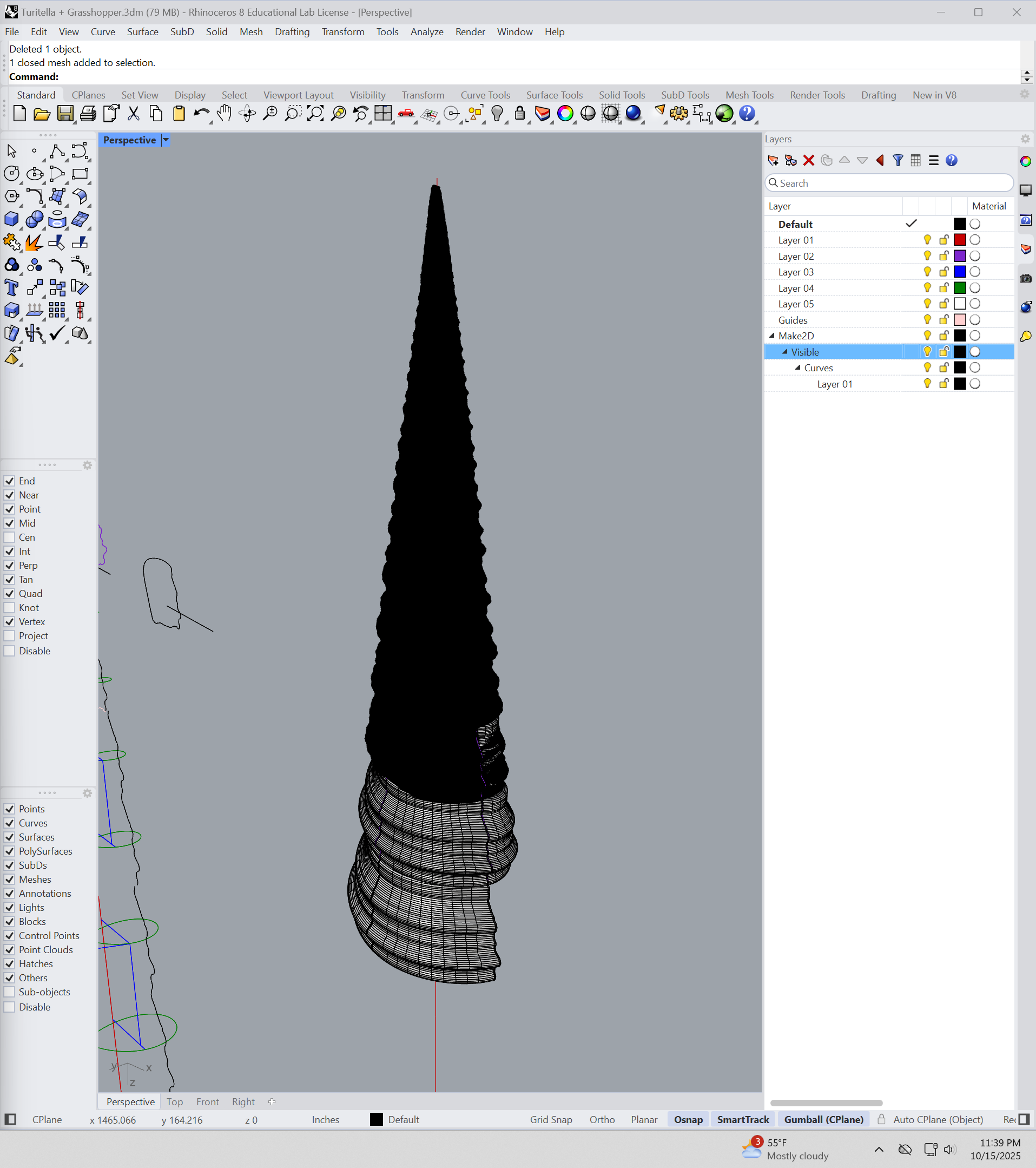The image size is (1036, 1168).
Task: Collapse the Make2D layer tree
Action: tap(772, 336)
